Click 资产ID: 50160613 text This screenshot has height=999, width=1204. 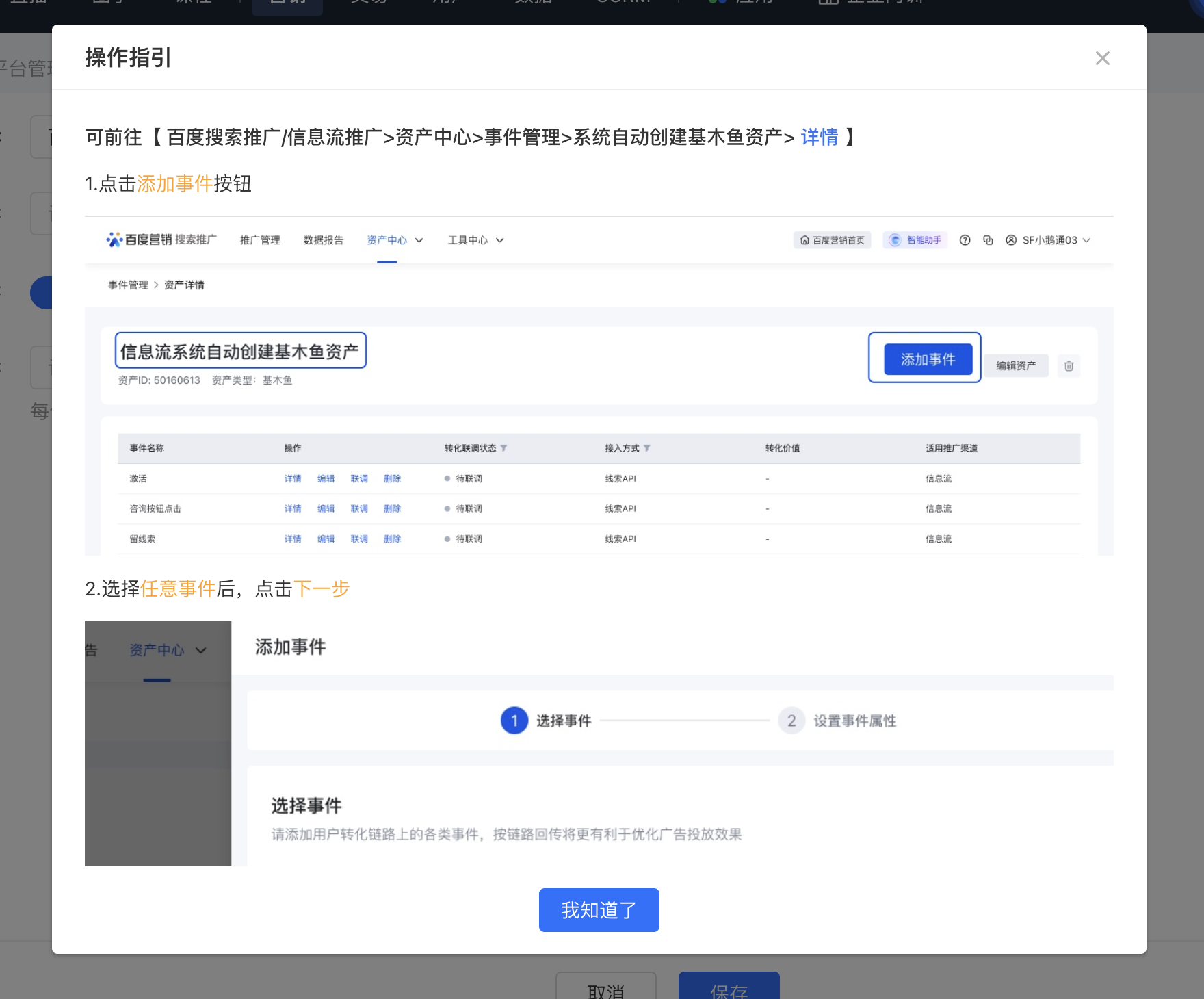click(159, 380)
